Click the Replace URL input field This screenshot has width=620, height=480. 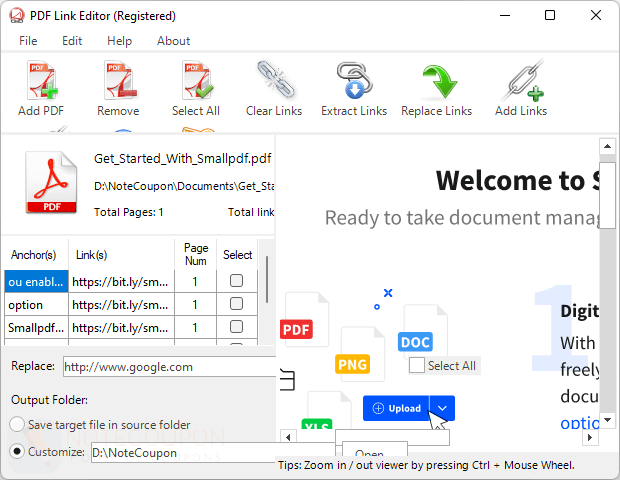[x=170, y=367]
